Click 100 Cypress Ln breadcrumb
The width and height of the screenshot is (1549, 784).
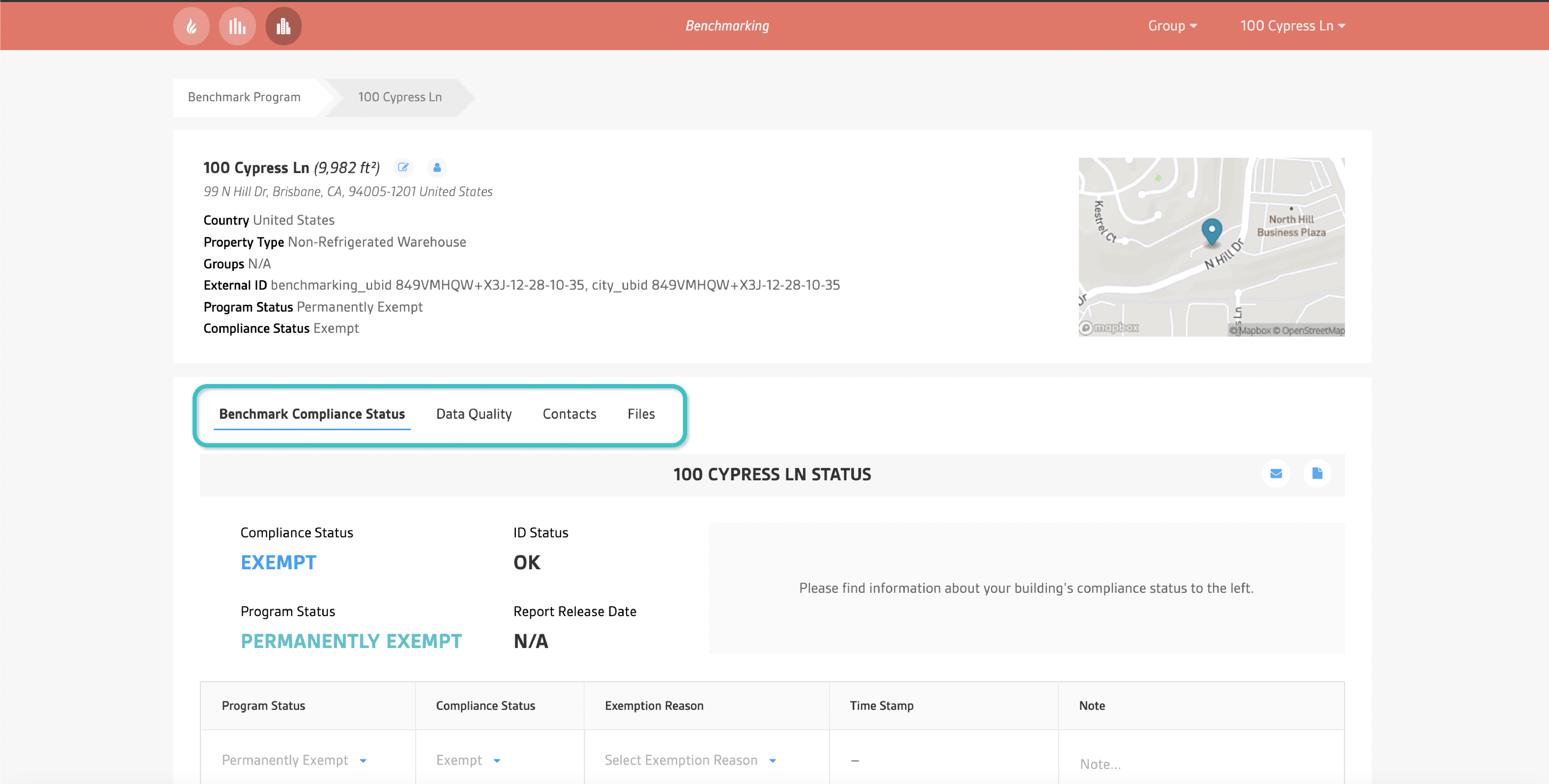pos(400,97)
